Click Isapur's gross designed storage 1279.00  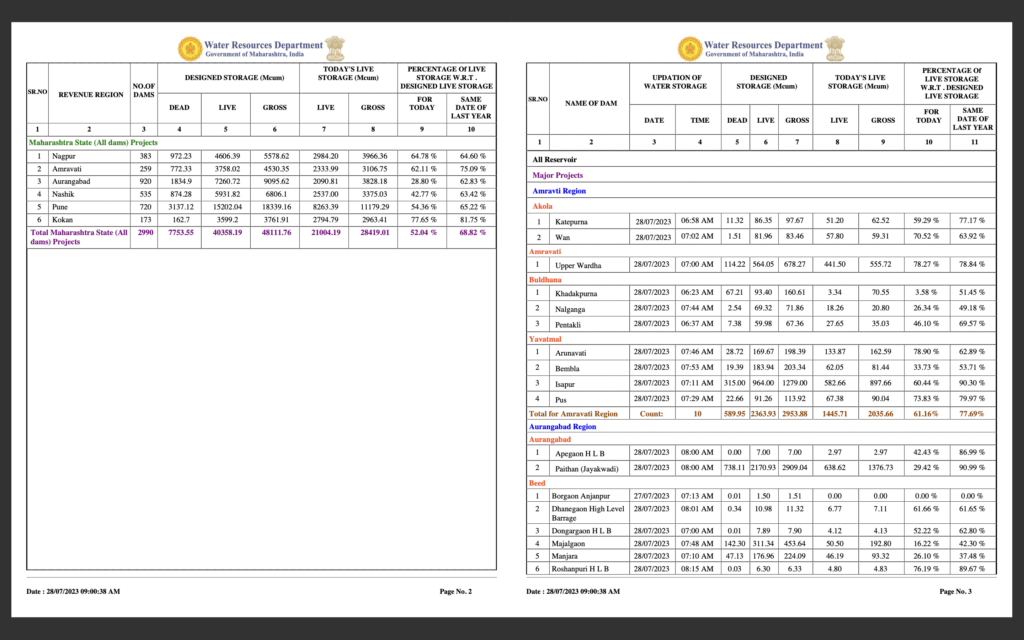[794, 383]
